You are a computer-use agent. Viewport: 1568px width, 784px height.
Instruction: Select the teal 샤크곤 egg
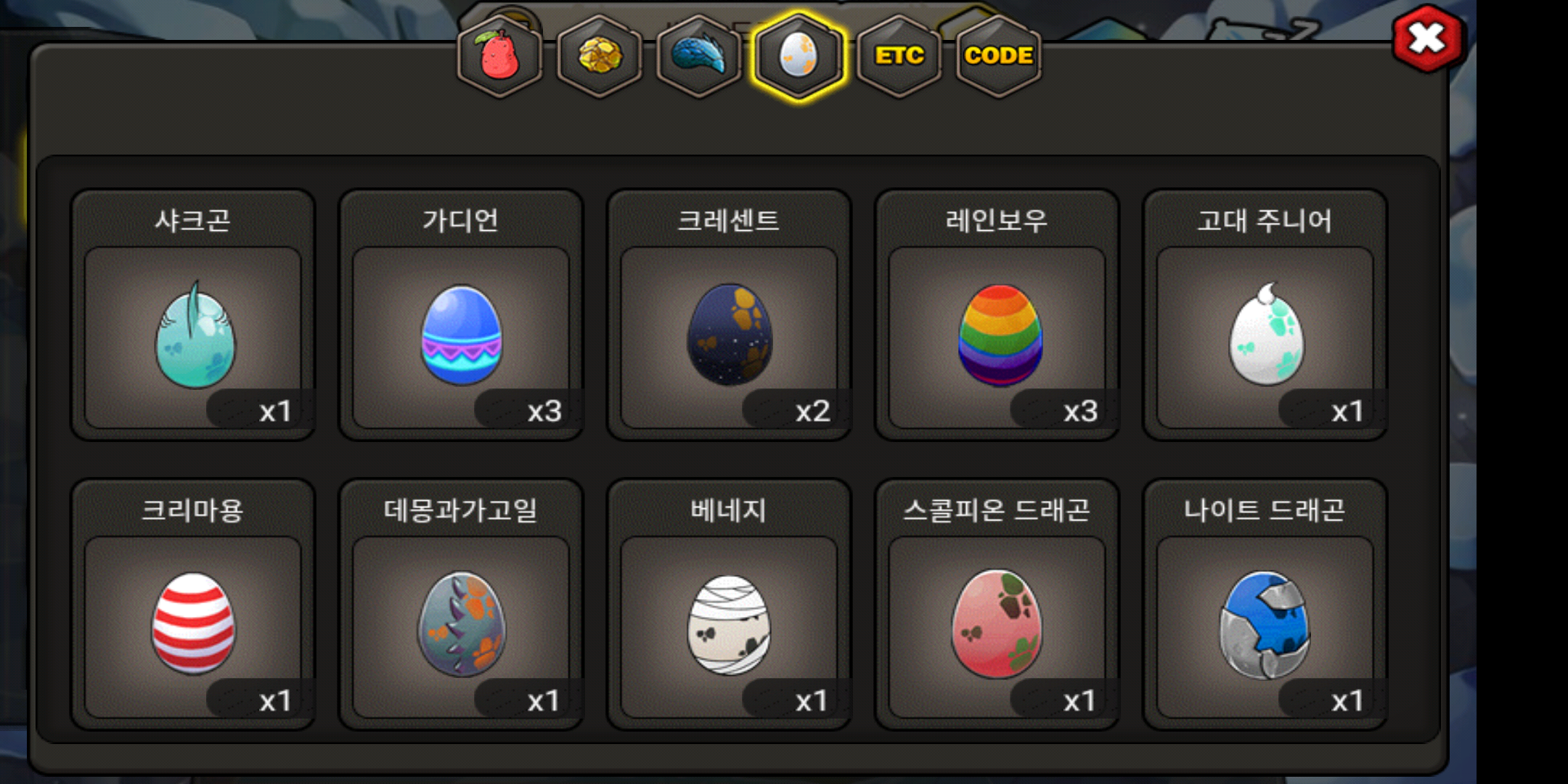(x=194, y=337)
